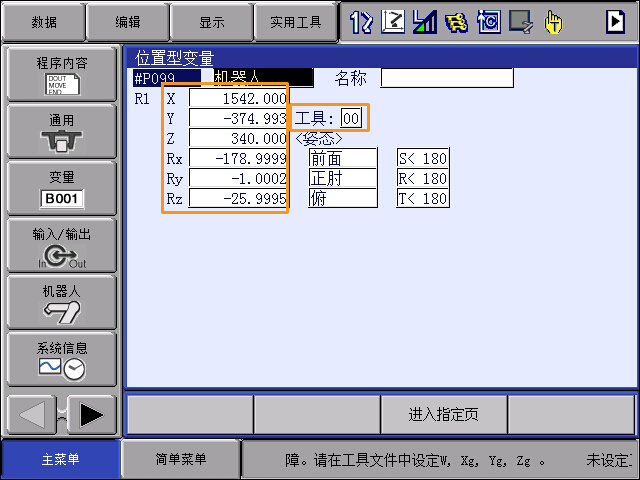Screen dimensions: 640x480
Task: Click the 位置型变量 title bar text
Action: click(175, 58)
